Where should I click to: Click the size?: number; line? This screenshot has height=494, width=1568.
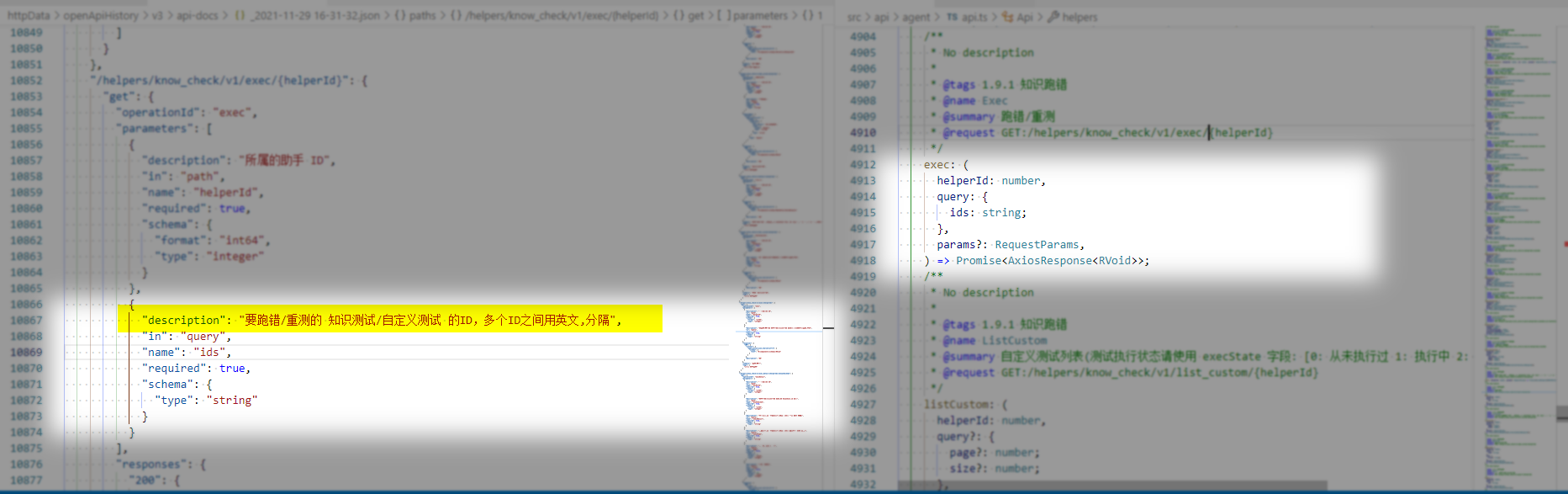pyautogui.click(x=995, y=468)
